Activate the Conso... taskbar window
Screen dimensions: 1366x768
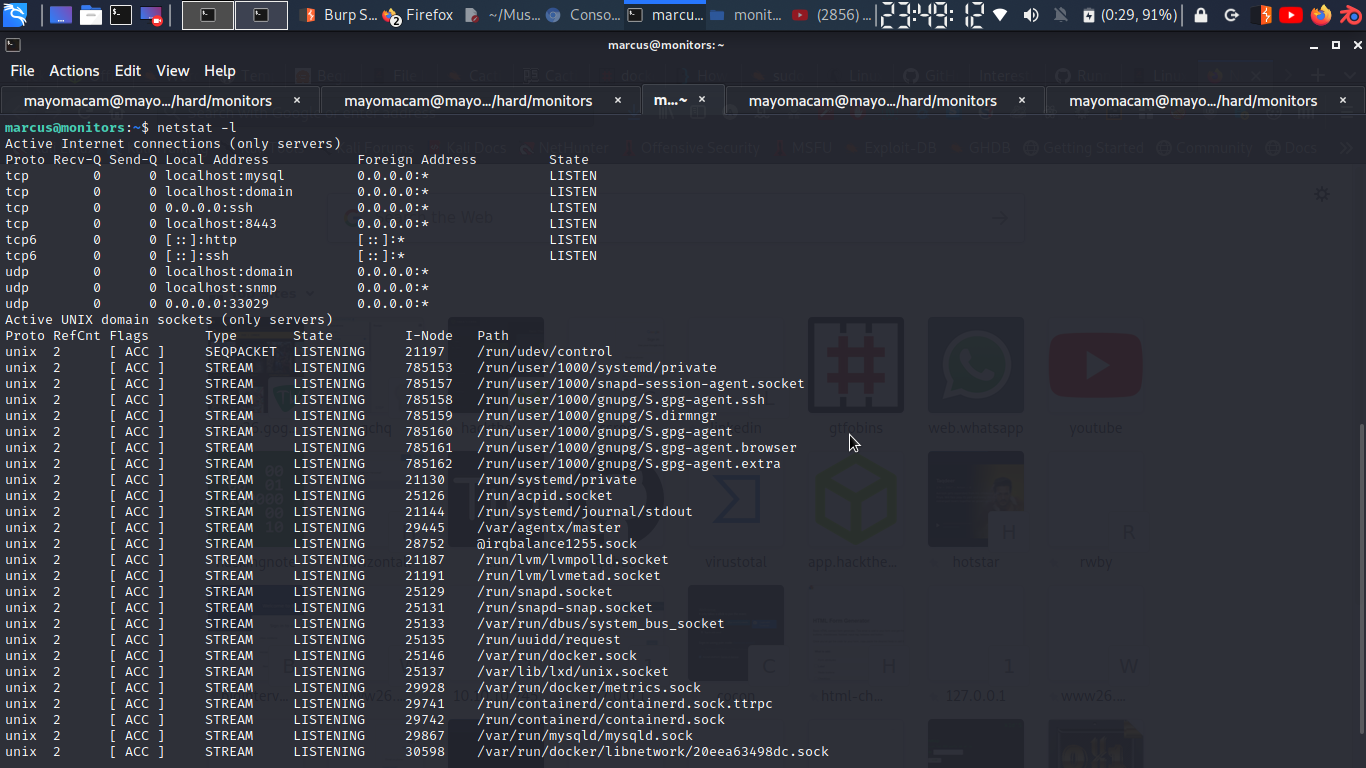tap(583, 15)
